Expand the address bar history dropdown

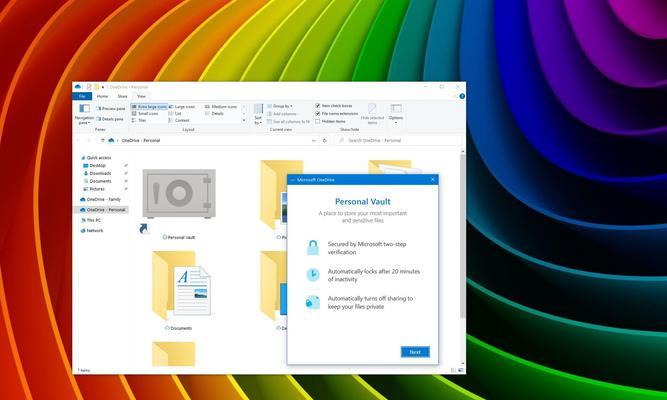314,140
